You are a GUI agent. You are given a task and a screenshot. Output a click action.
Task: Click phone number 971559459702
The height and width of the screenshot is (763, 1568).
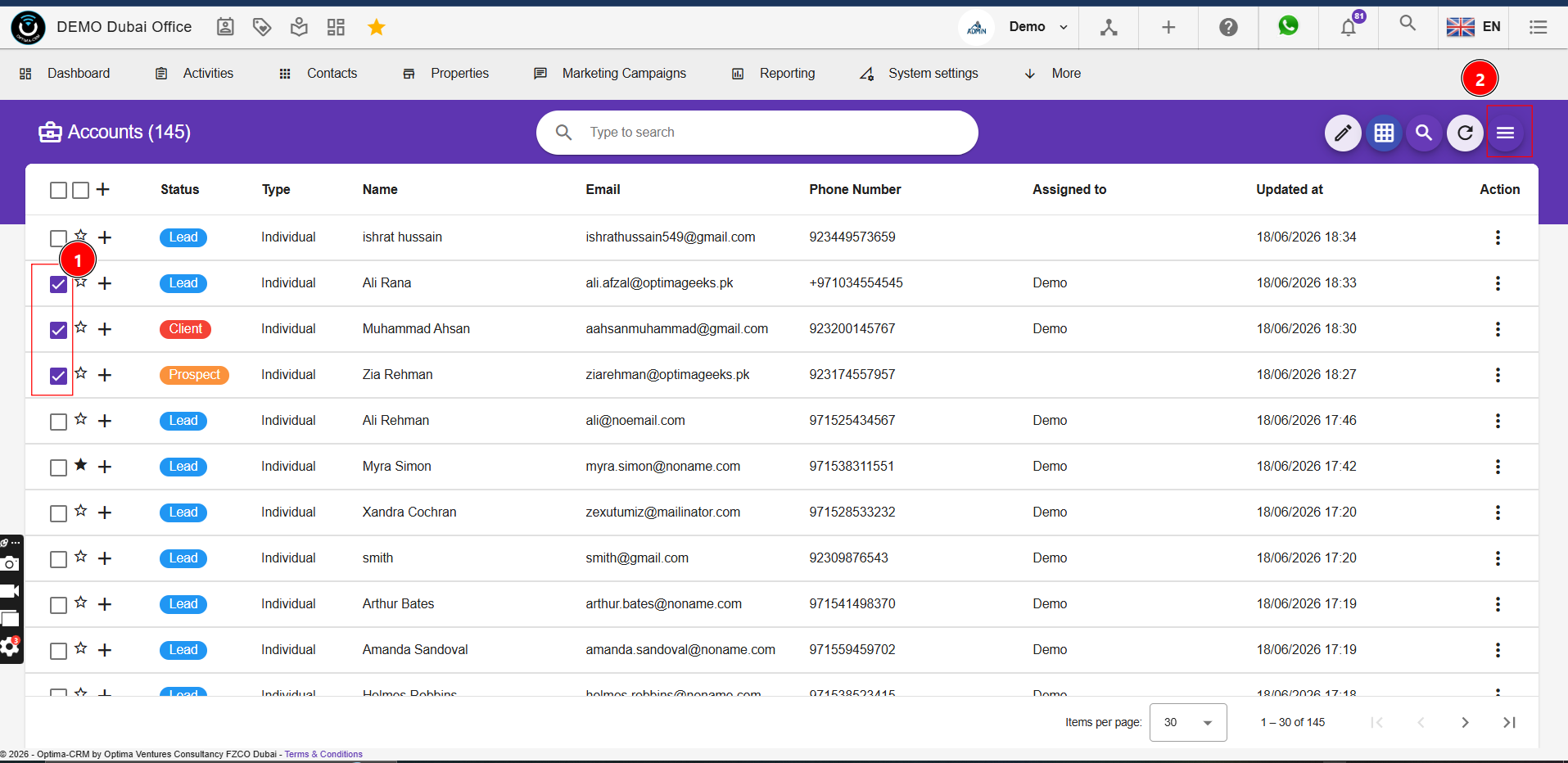click(x=852, y=650)
